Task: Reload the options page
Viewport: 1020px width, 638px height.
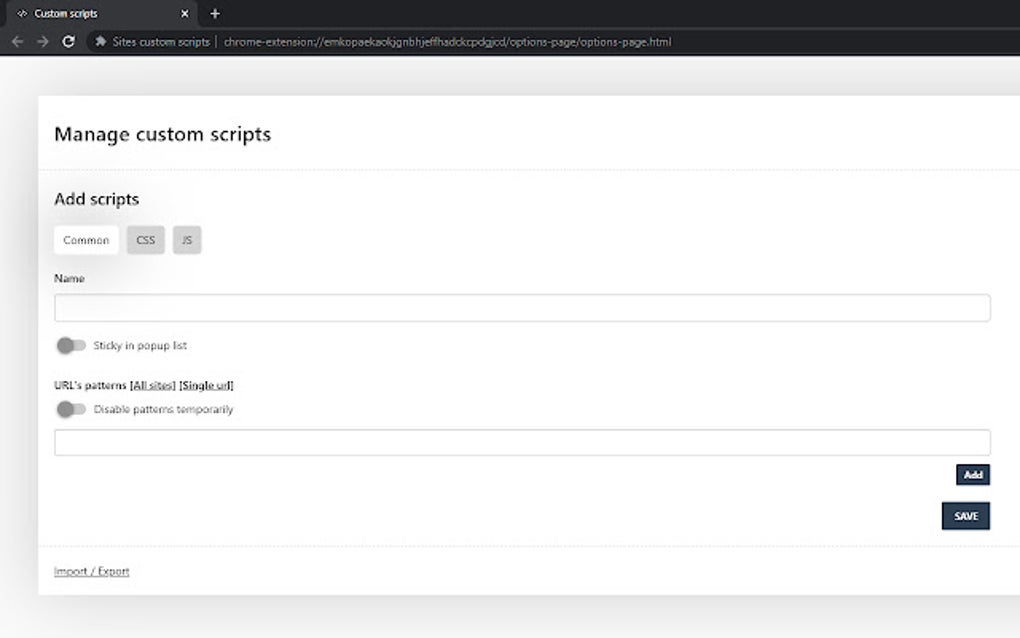Action: click(68, 42)
